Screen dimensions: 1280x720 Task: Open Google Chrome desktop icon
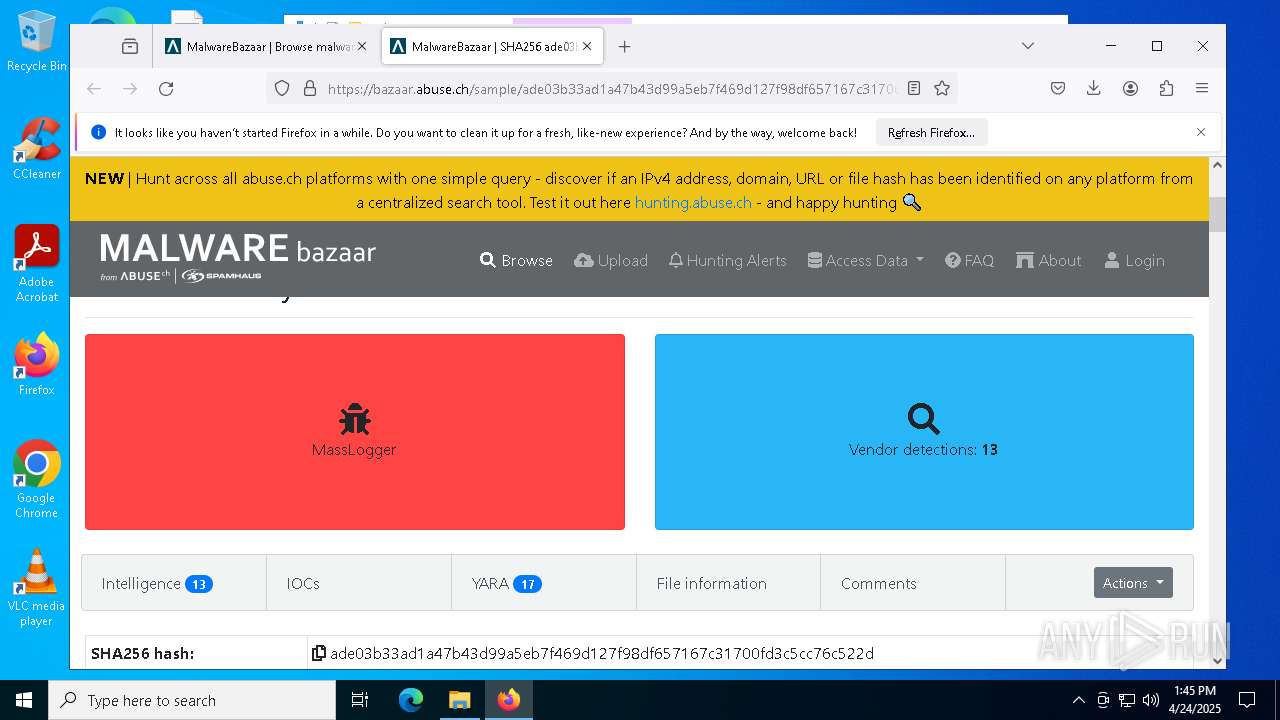[x=37, y=479]
